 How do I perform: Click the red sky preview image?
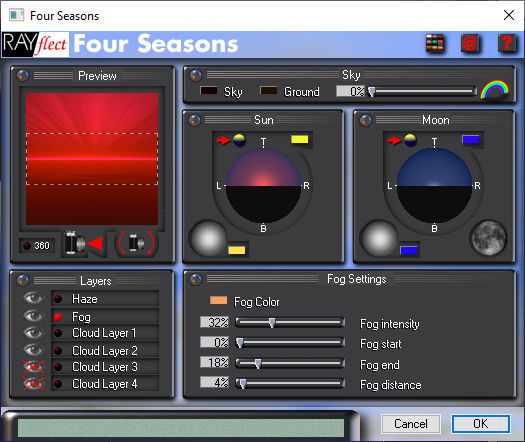pos(92,159)
